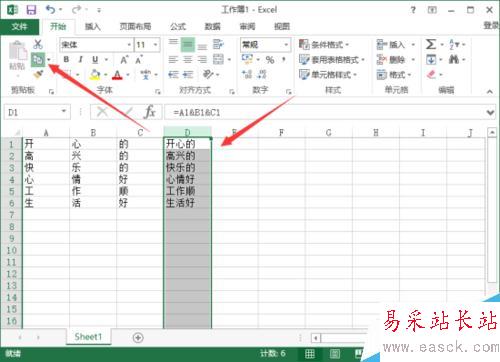This screenshot has height=362, width=500.
Task: Add a new sheet with plus button
Action: tap(138, 338)
